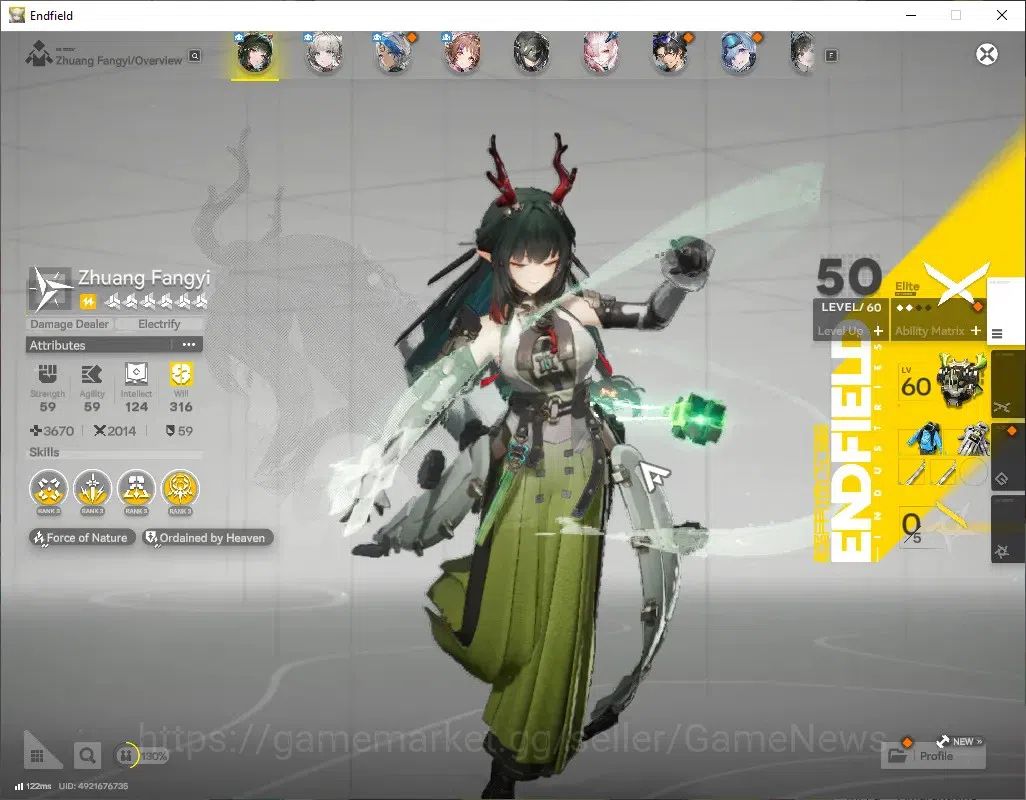Screen dimensions: 1026x800
Task: Close the operator overview with the X icon
Action: (987, 54)
